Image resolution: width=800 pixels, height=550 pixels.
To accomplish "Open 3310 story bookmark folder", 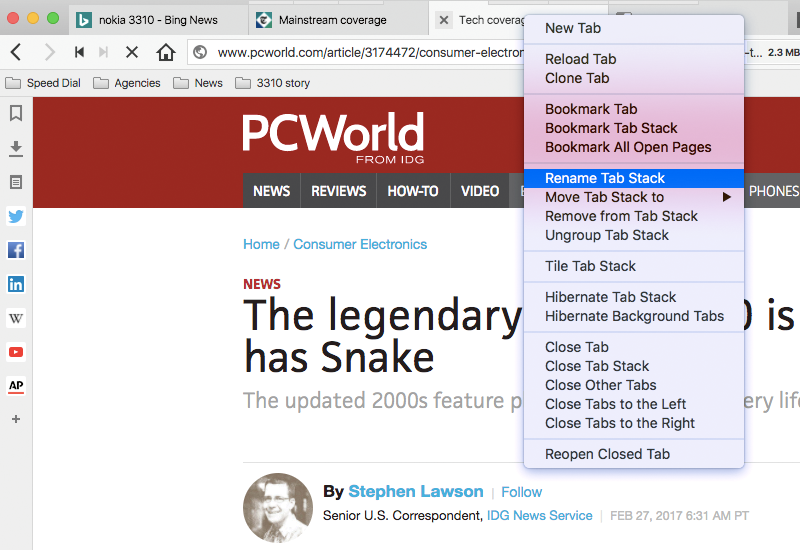I will point(272,83).
